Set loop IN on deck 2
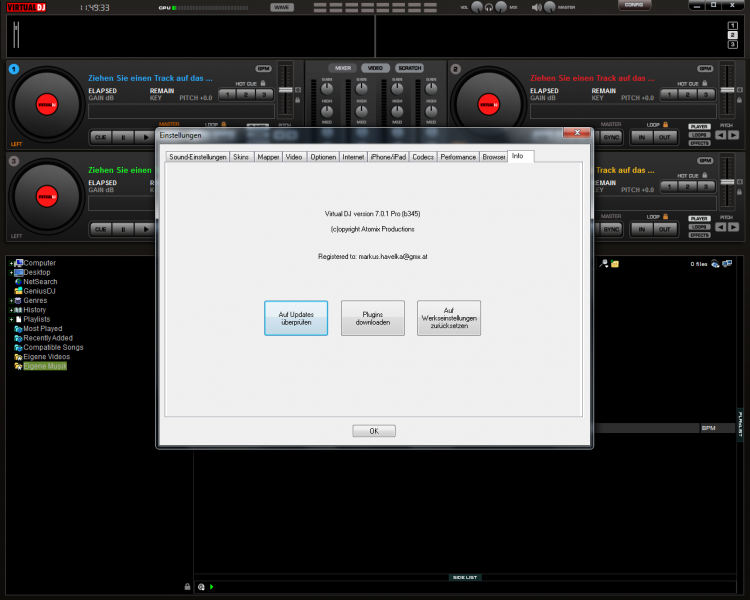The width and height of the screenshot is (750, 600). [642, 137]
